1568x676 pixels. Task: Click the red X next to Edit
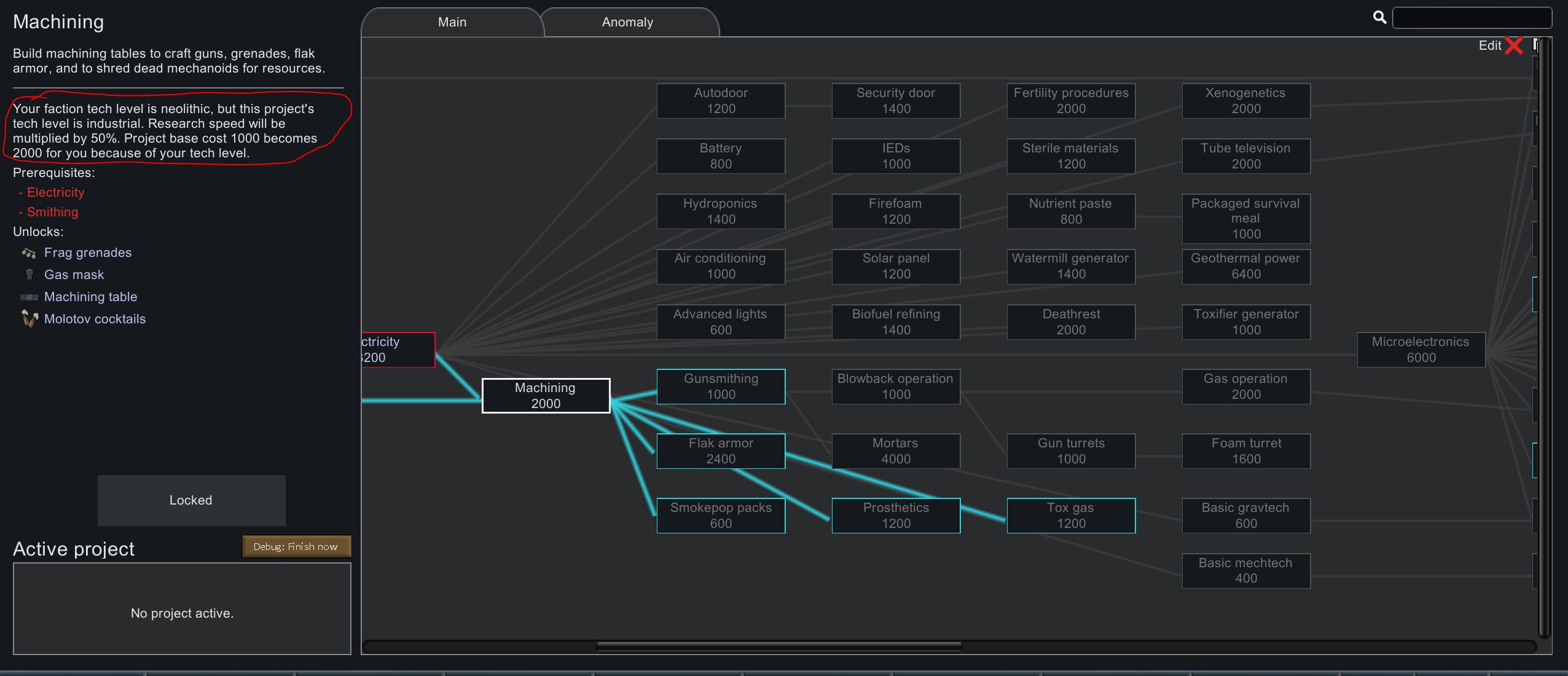pos(1514,45)
